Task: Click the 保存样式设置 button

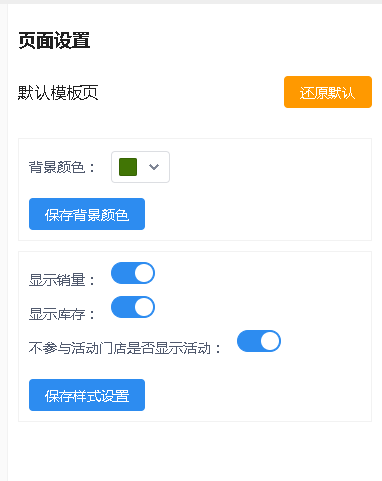Action: point(87,395)
